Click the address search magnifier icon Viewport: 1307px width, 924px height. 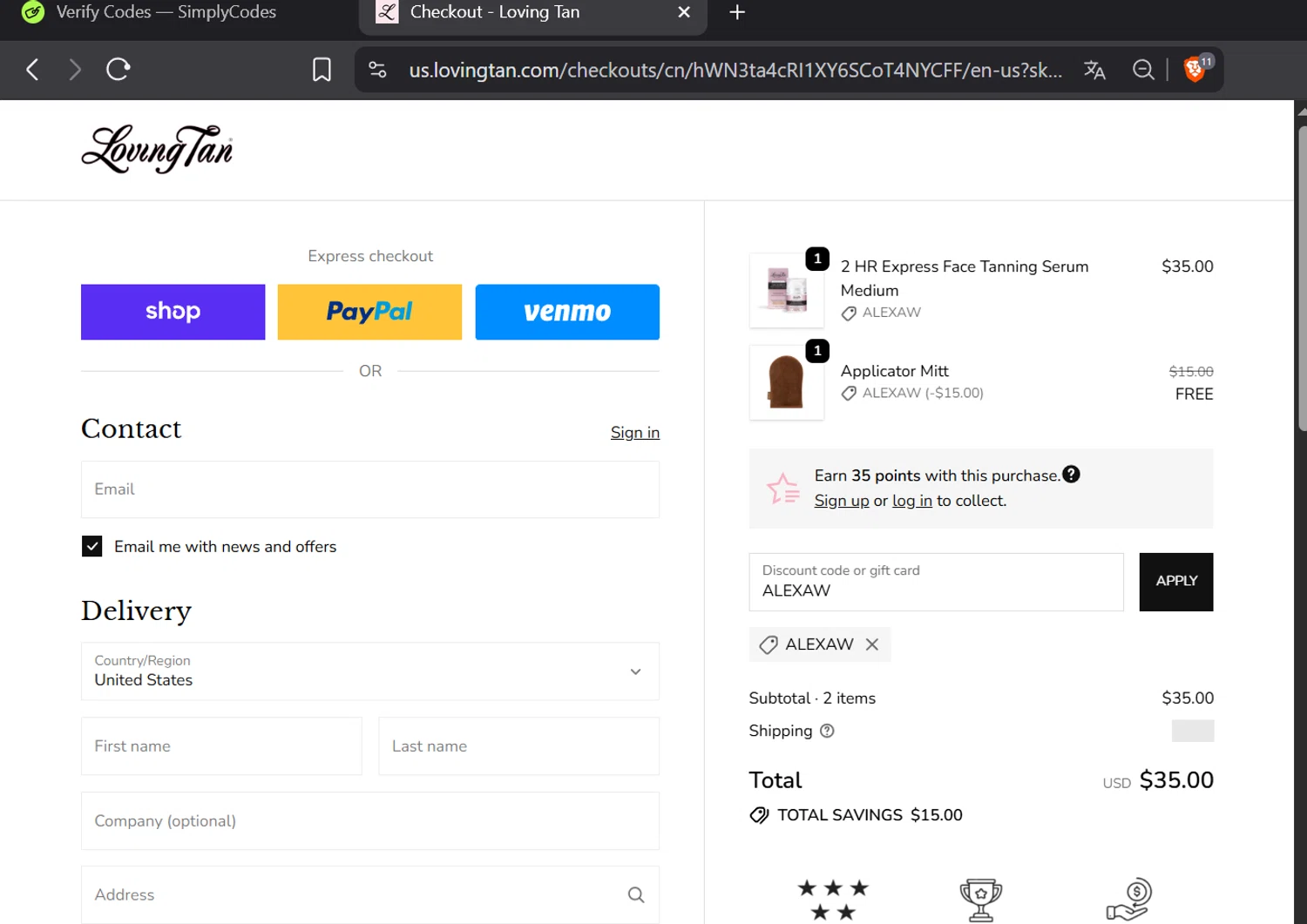coord(636,895)
